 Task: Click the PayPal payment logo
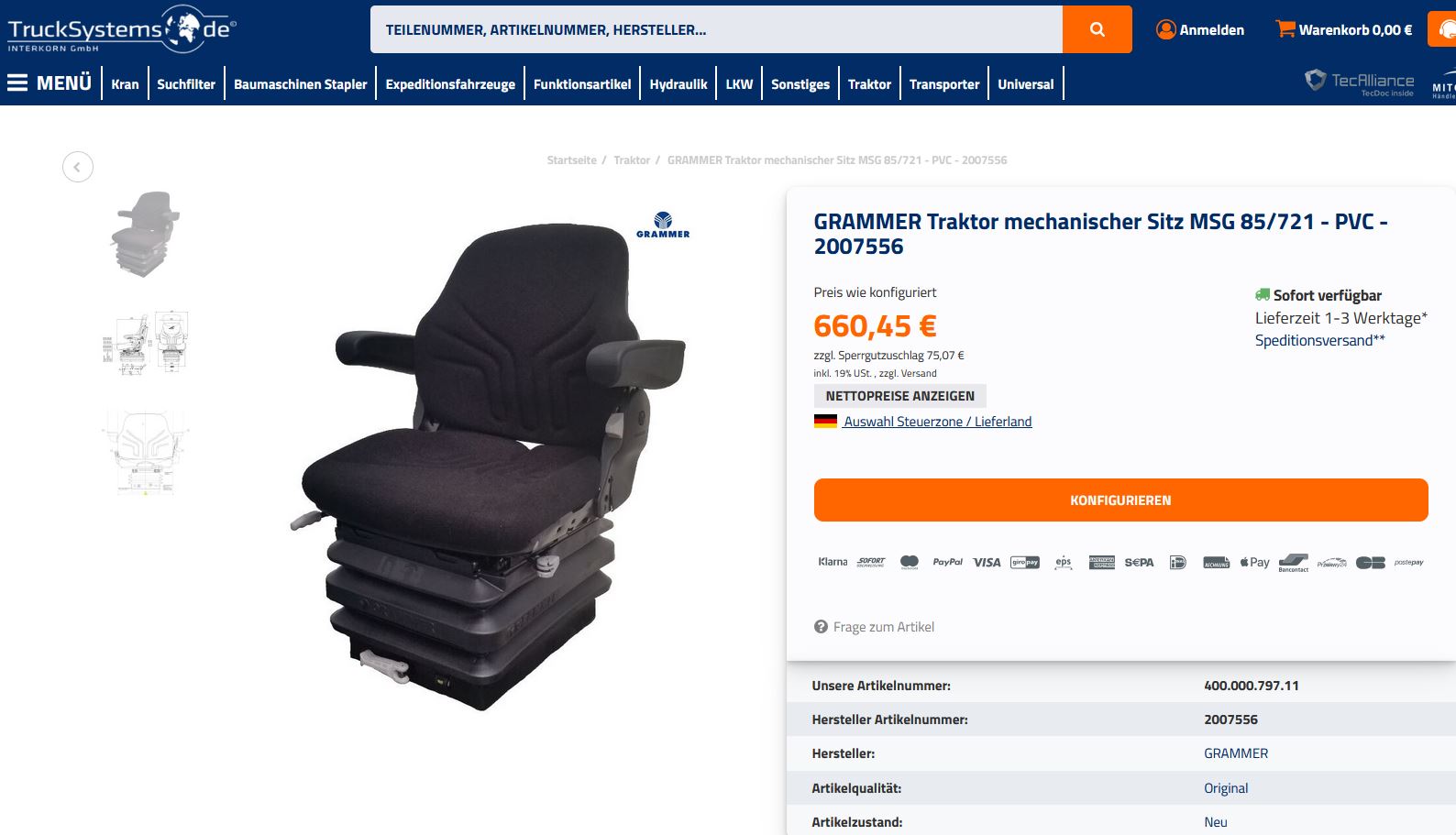(947, 562)
